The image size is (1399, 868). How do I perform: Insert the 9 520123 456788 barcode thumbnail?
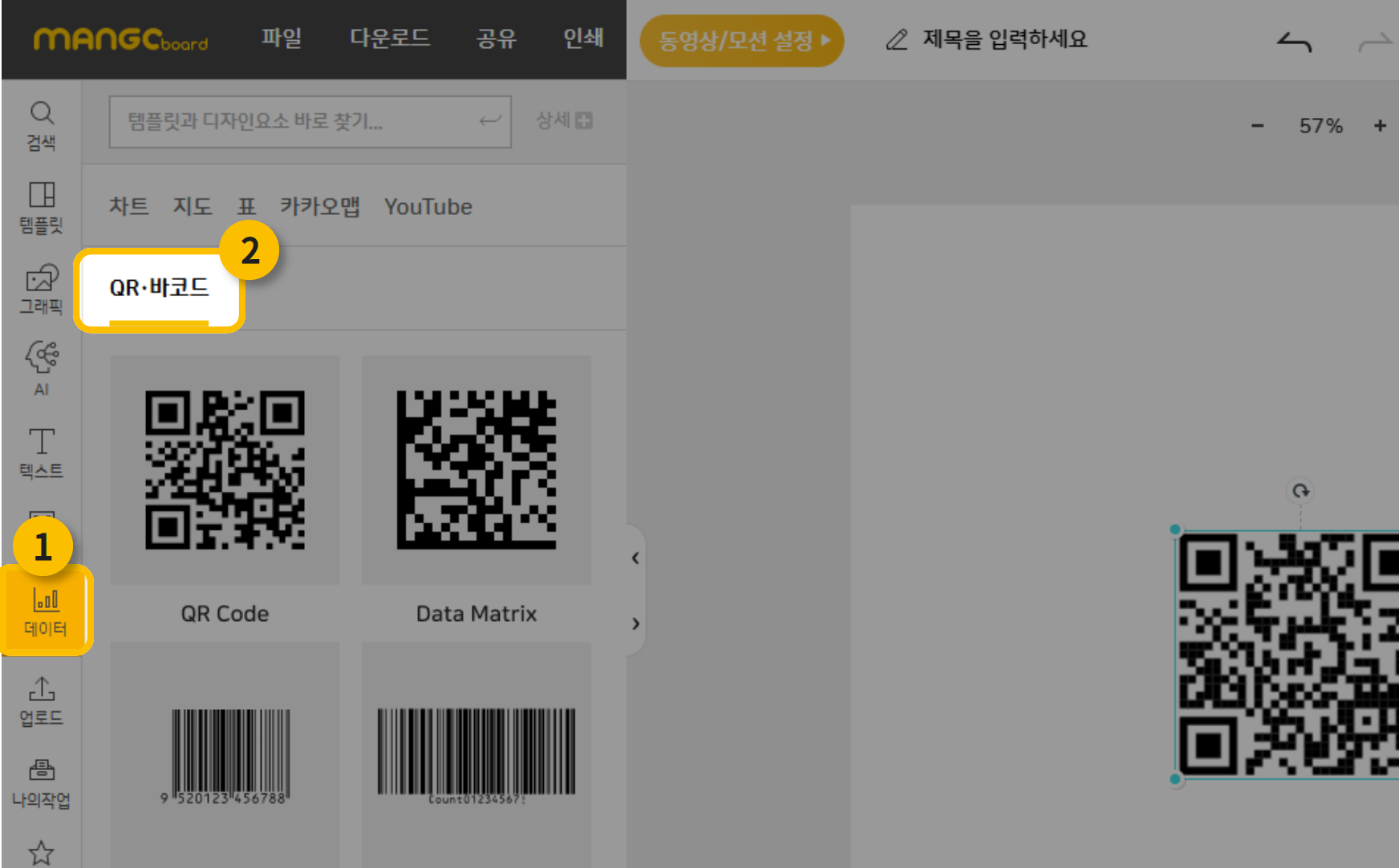coord(225,756)
